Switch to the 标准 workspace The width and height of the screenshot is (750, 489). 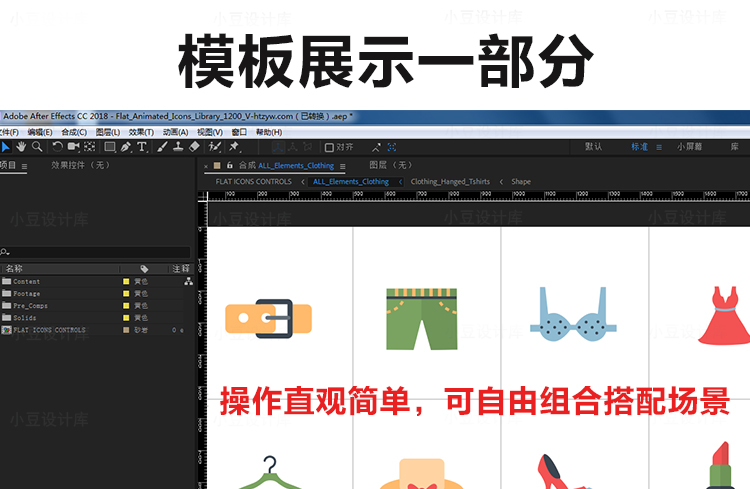click(639, 147)
